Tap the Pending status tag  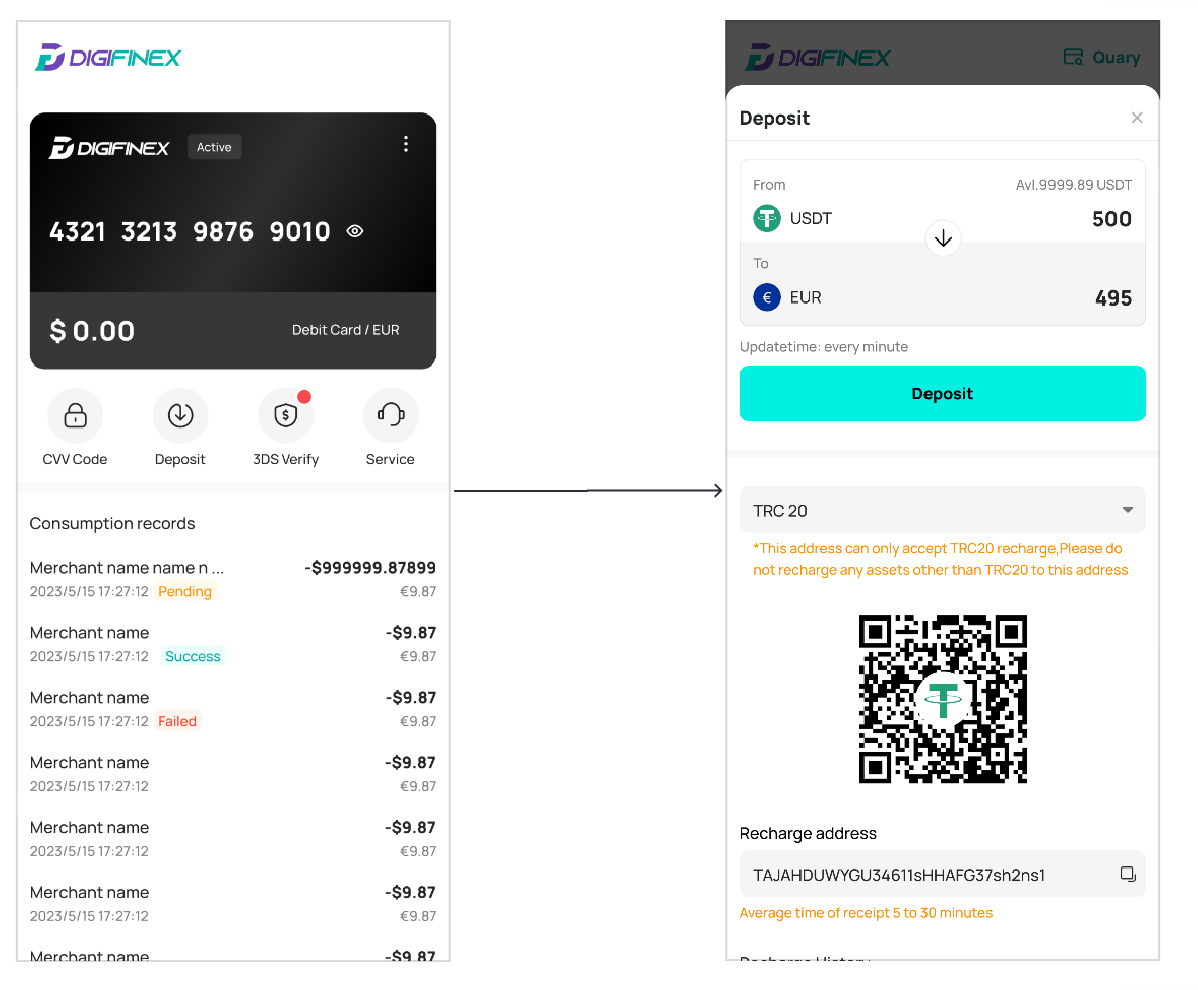[185, 591]
